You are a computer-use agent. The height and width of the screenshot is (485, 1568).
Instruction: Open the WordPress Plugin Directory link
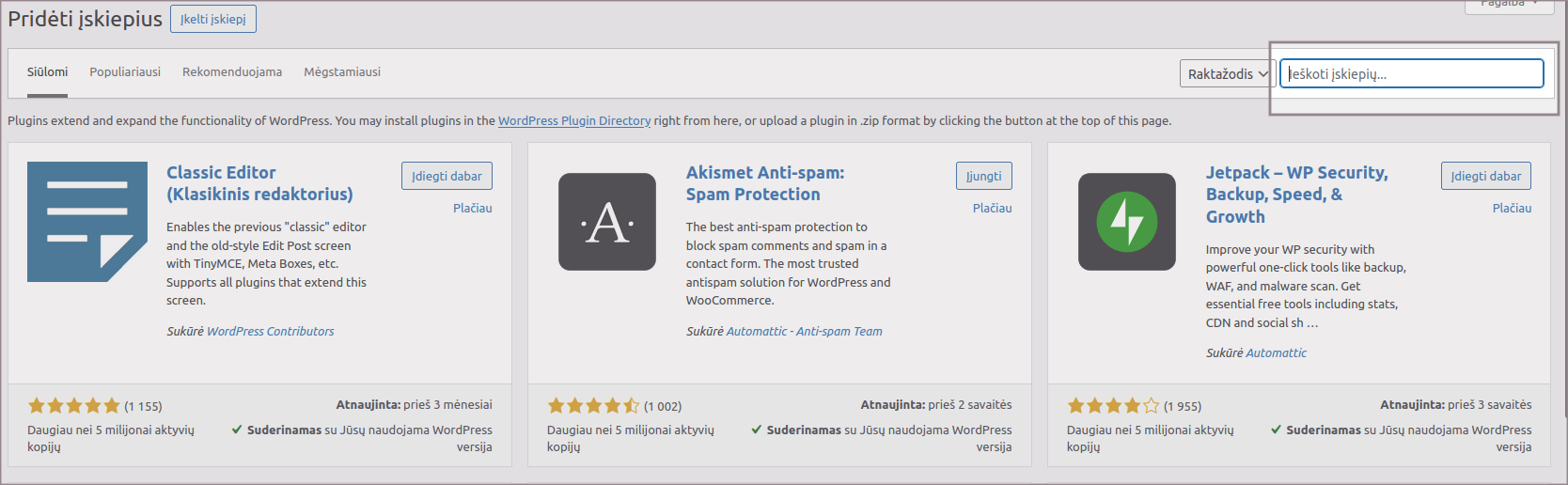pyautogui.click(x=574, y=120)
